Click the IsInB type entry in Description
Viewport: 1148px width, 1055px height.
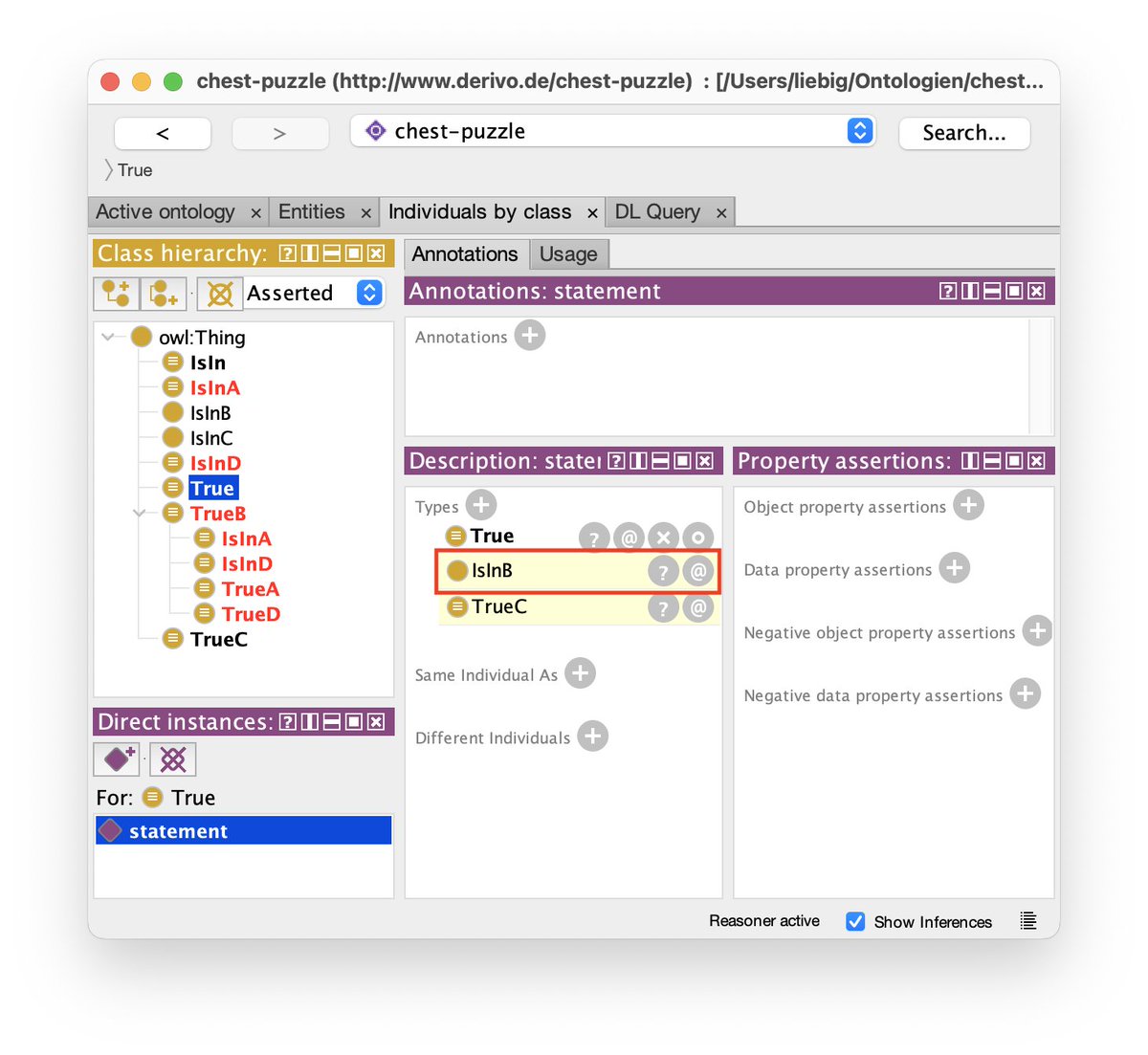pyautogui.click(x=492, y=571)
